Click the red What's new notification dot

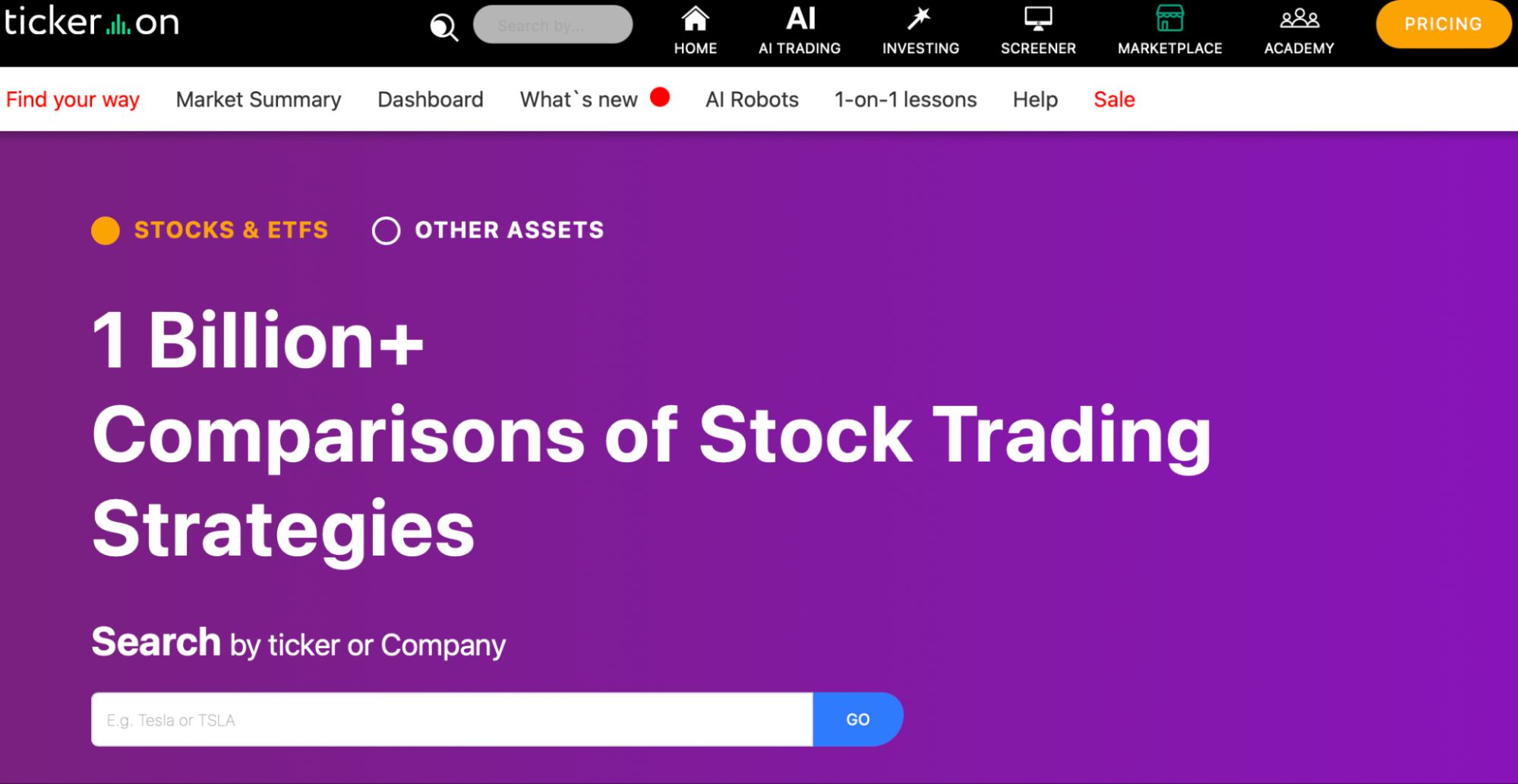coord(660,97)
